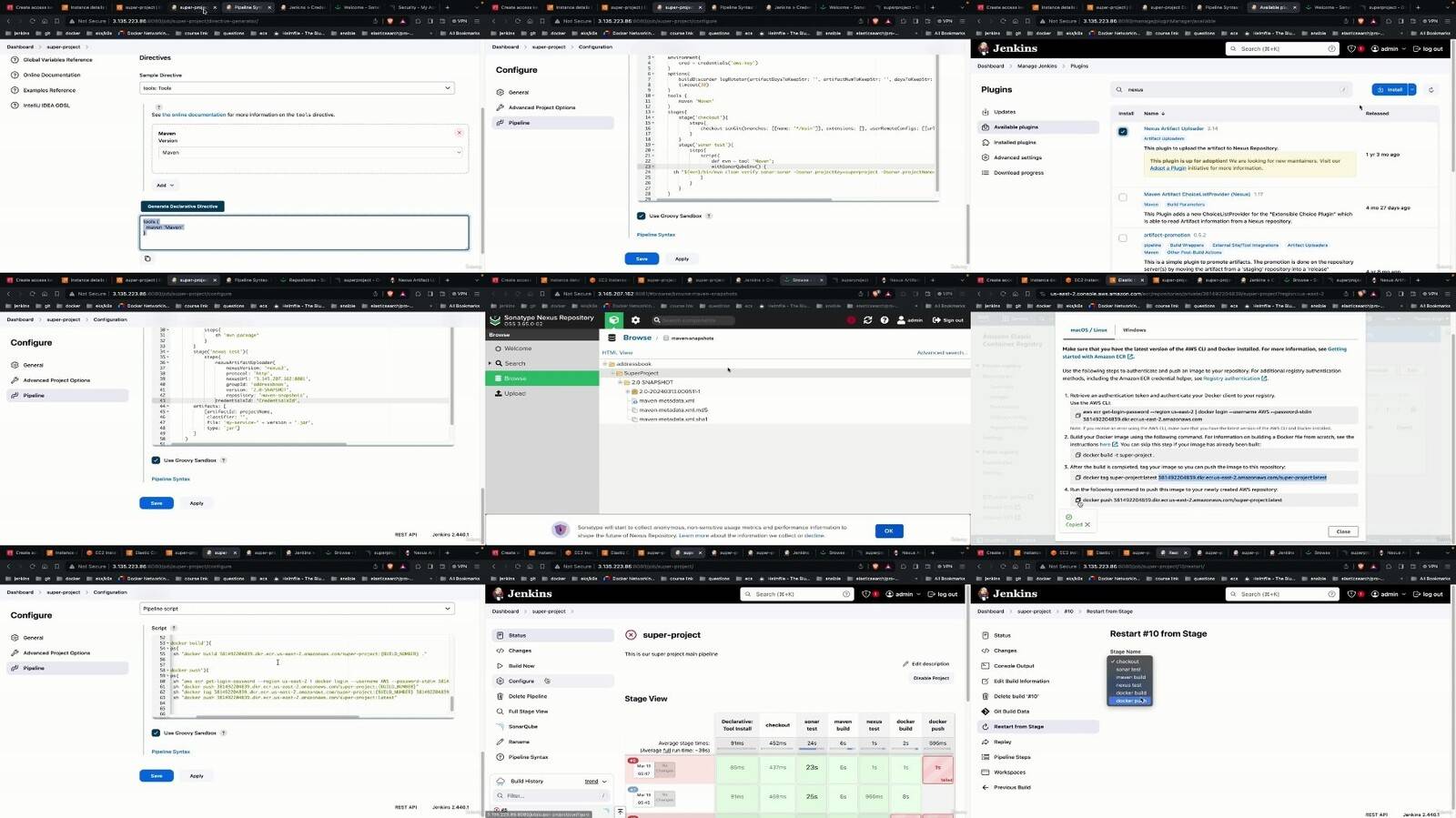Close the ECR push commands dialog
This screenshot has width=1456, height=818.
point(1343,531)
